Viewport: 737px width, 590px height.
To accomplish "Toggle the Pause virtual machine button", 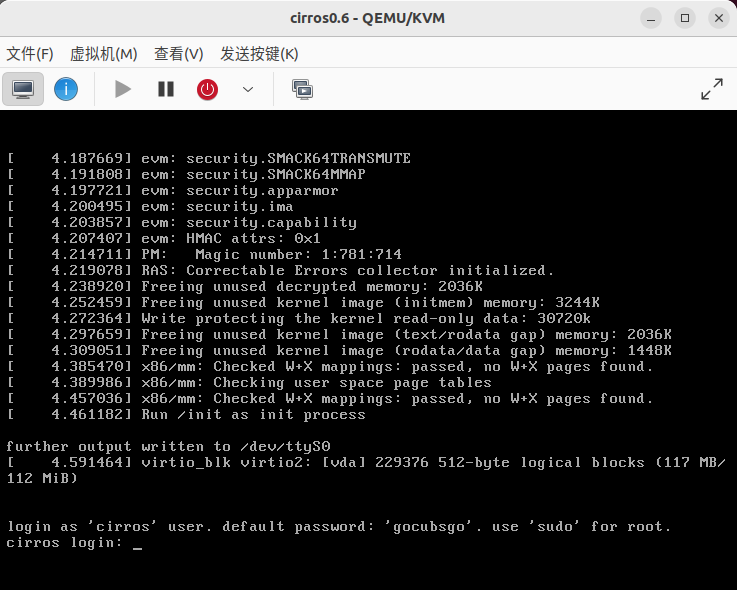I will tap(166, 89).
